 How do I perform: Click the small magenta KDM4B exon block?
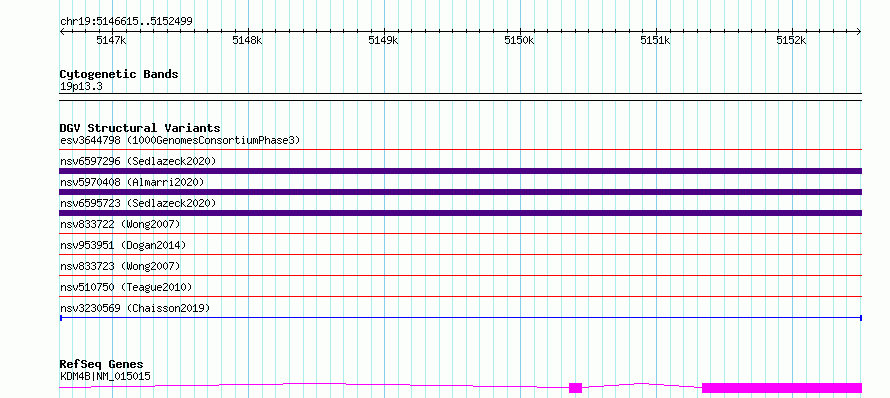click(576, 388)
